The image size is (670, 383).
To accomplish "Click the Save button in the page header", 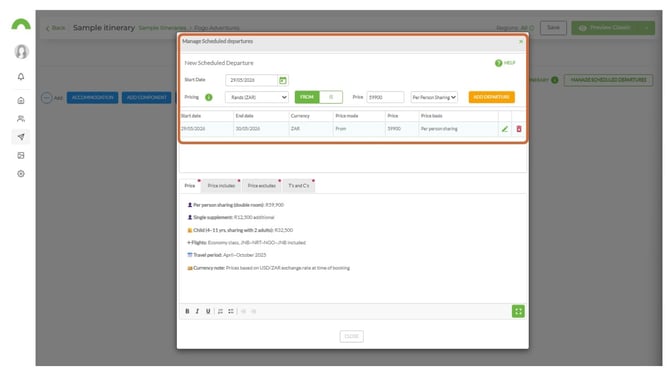I will point(553,28).
